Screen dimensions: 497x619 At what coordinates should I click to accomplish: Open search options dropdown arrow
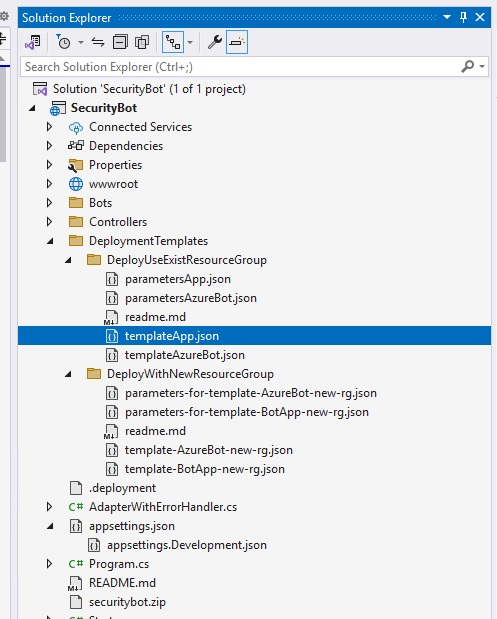tap(482, 67)
